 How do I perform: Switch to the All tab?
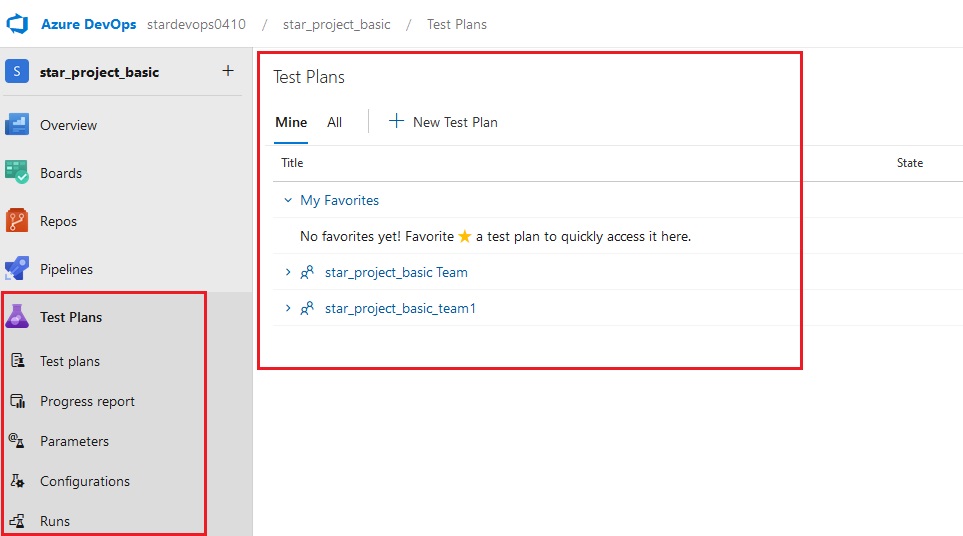pyautogui.click(x=334, y=122)
